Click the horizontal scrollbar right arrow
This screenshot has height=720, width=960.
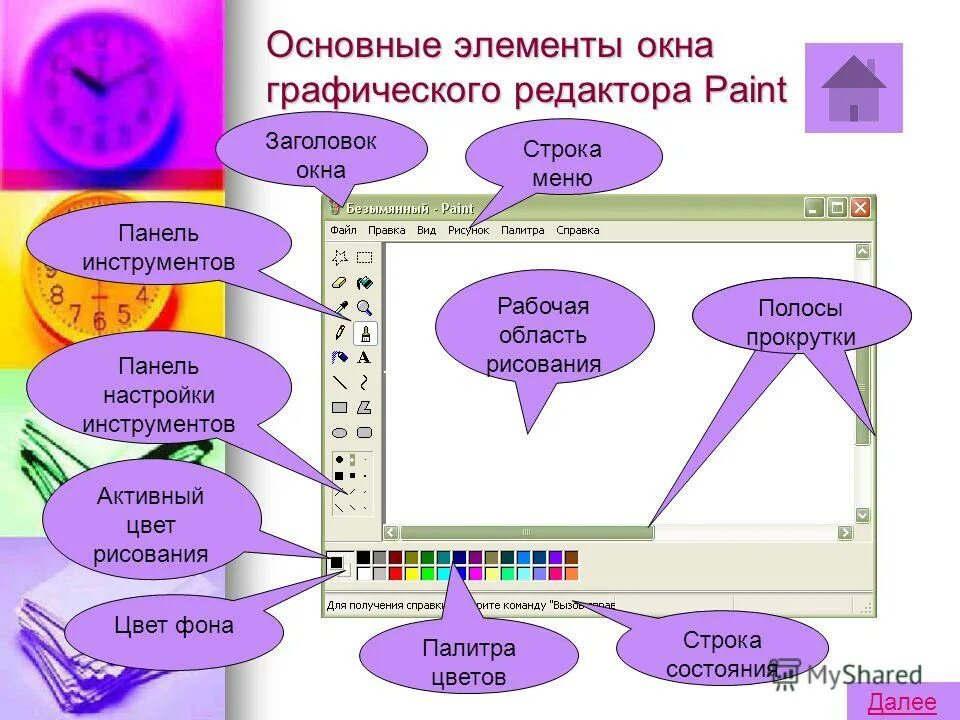pos(845,532)
